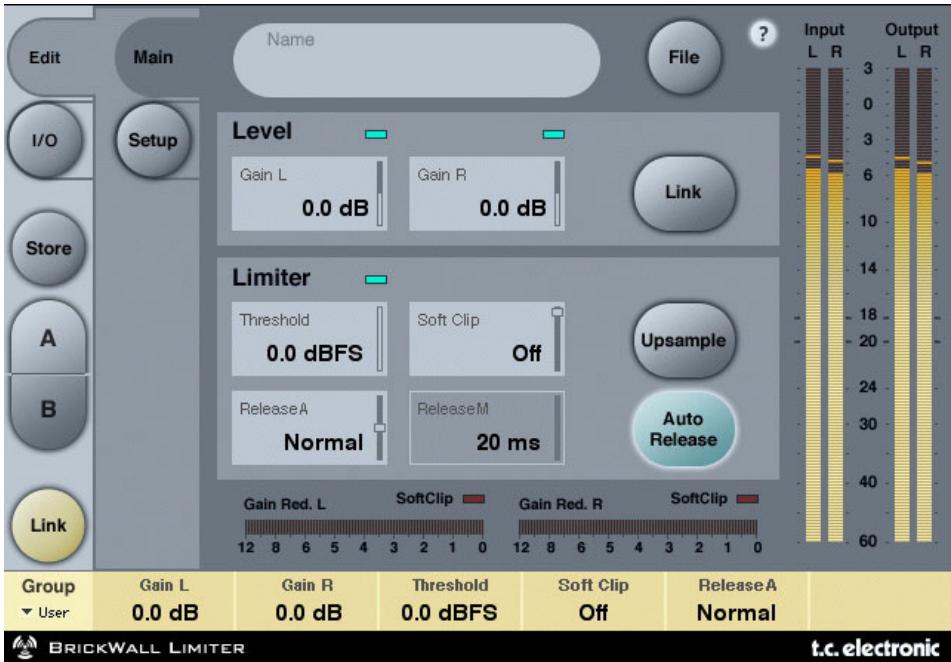This screenshot has width=951, height=662.
Task: Click Threshold in the bottom strip
Action: coord(449,600)
